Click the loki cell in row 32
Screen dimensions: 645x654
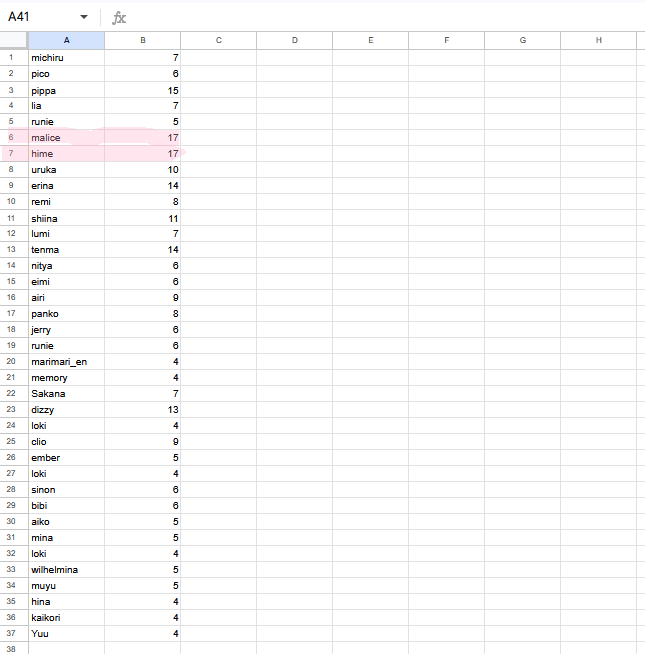pos(66,553)
